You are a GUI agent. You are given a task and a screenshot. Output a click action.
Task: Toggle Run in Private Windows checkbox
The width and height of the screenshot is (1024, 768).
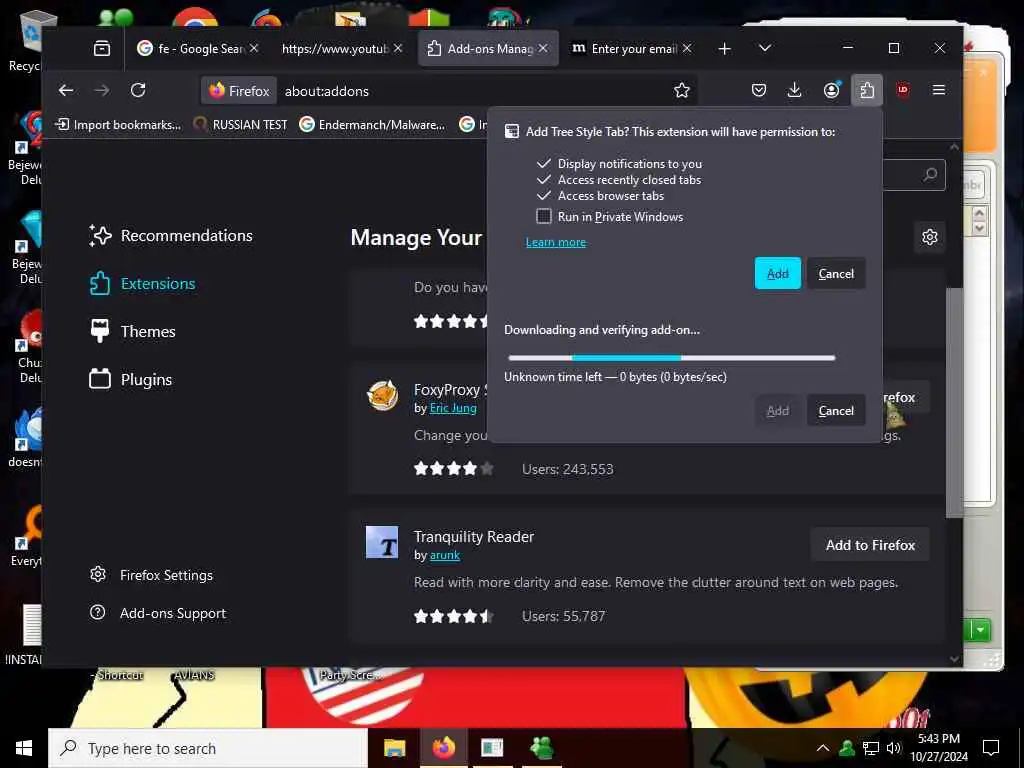coord(543,216)
